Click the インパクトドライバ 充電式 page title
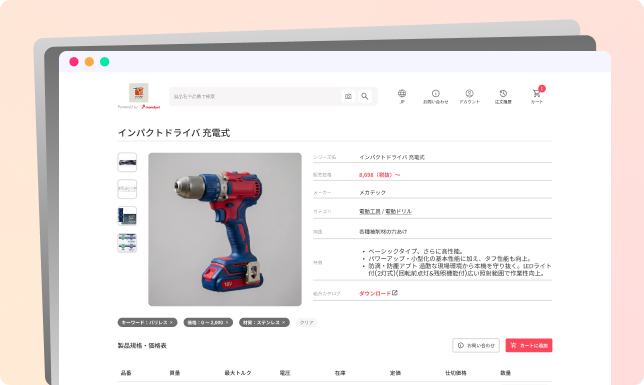Image resolution: width=644 pixels, height=385 pixels. pyautogui.click(x=174, y=133)
